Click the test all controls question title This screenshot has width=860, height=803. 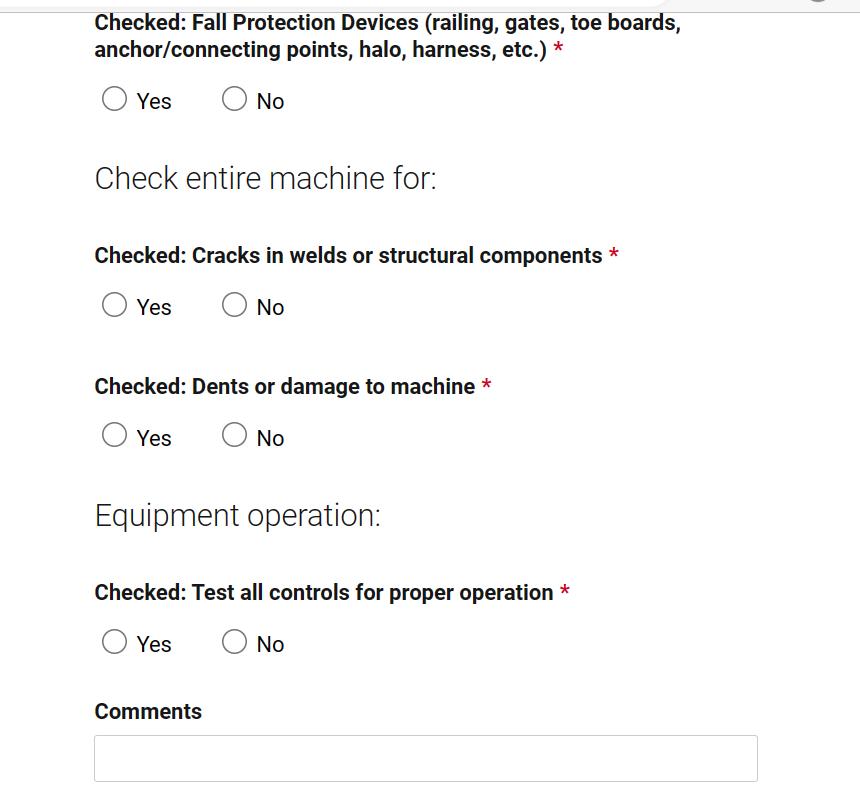pyautogui.click(x=324, y=593)
